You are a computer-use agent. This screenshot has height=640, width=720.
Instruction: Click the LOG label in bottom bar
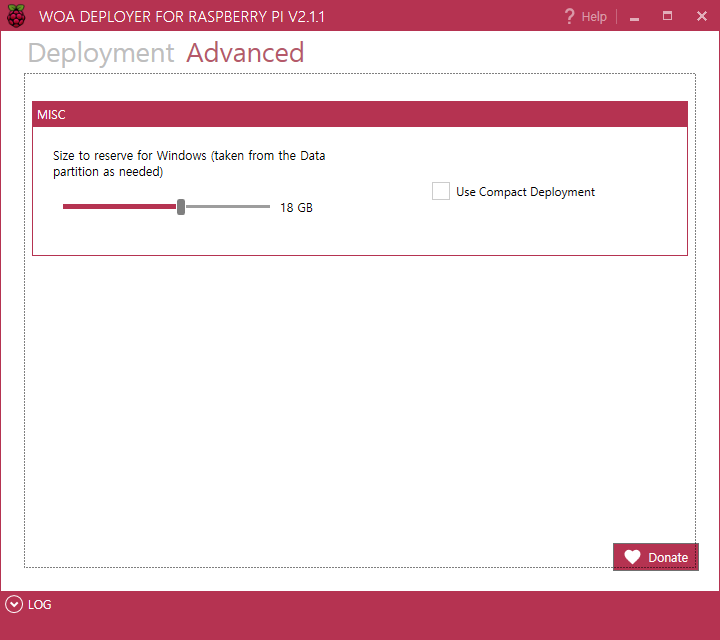coord(39,605)
